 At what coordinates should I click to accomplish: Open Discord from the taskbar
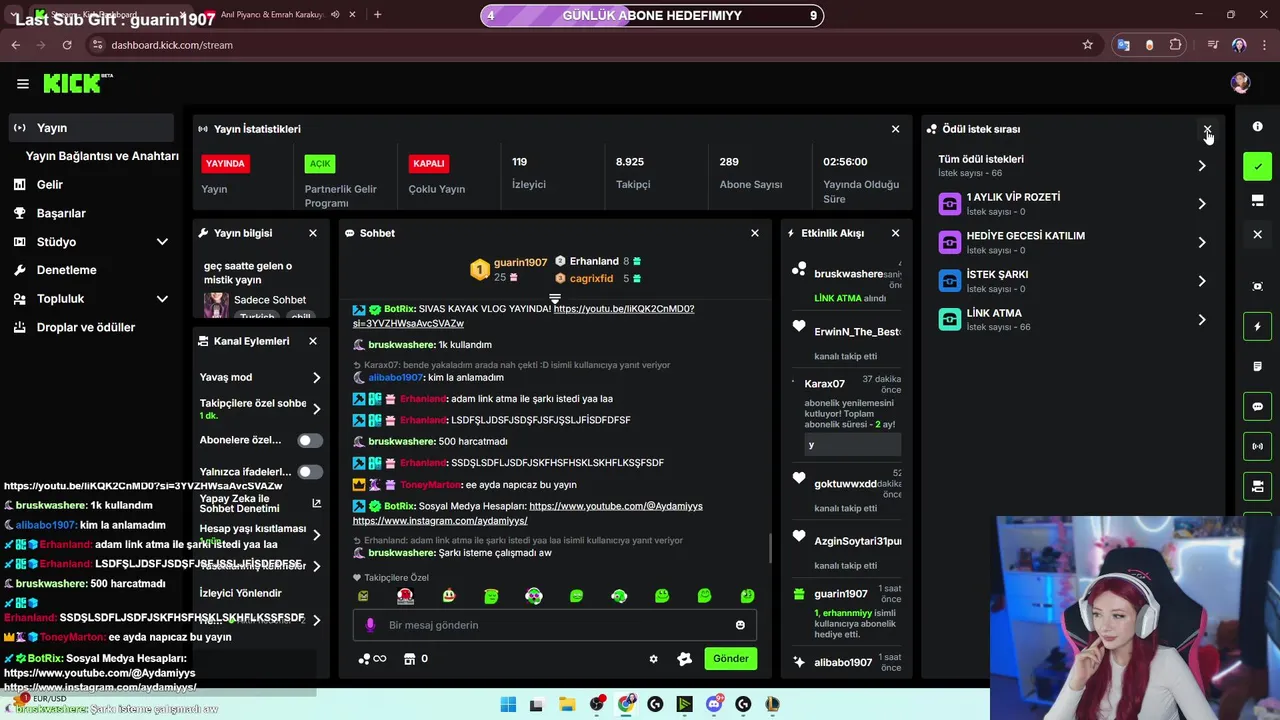[714, 704]
